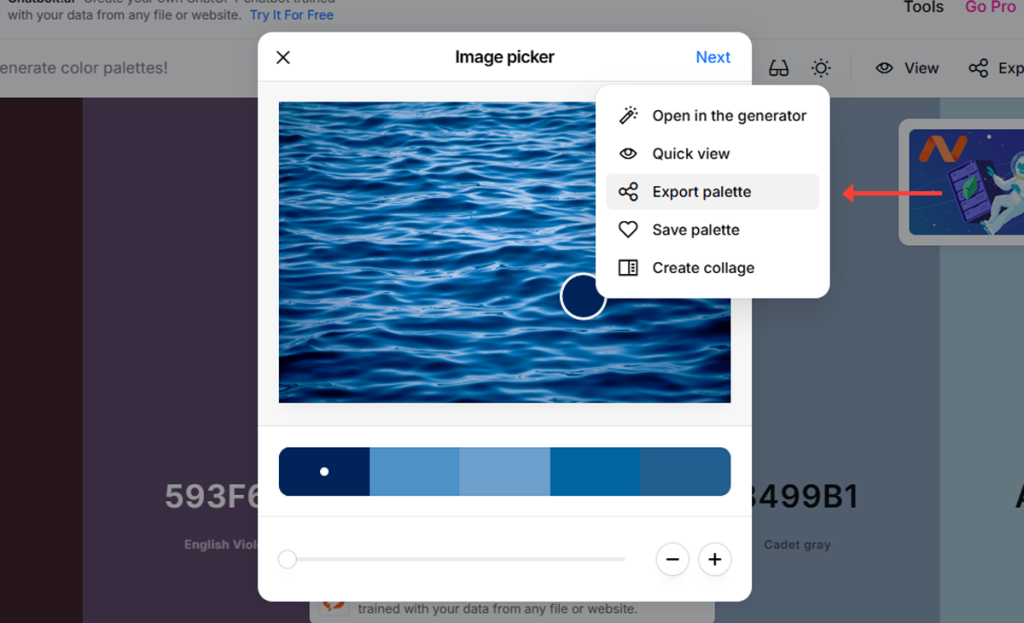Click the Go Pro link
The width and height of the screenshot is (1024, 623).
(x=990, y=8)
